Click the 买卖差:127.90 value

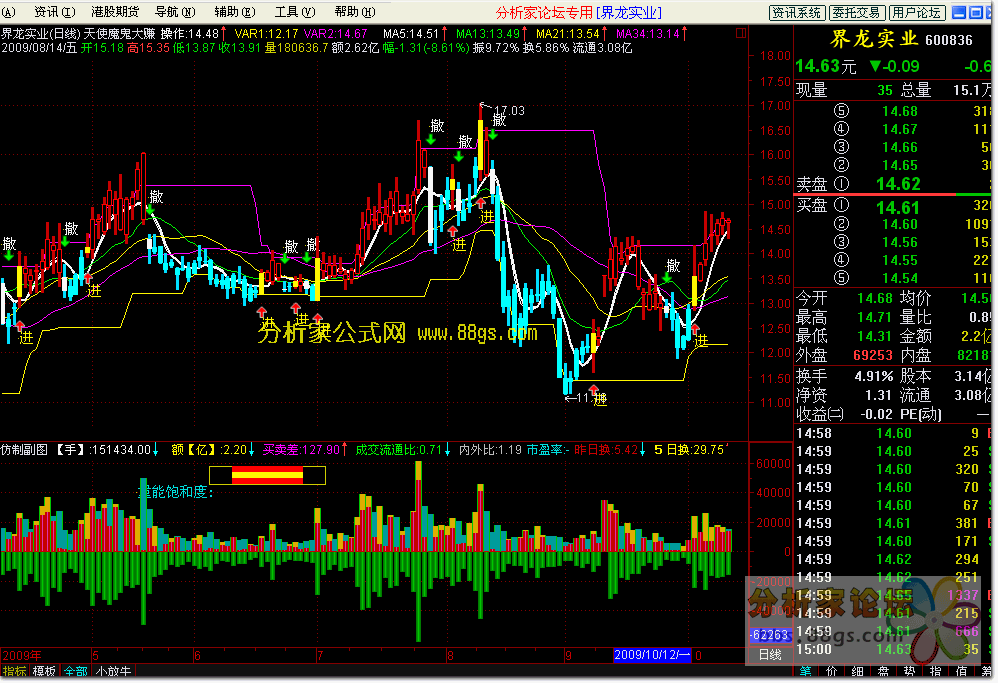(301, 449)
